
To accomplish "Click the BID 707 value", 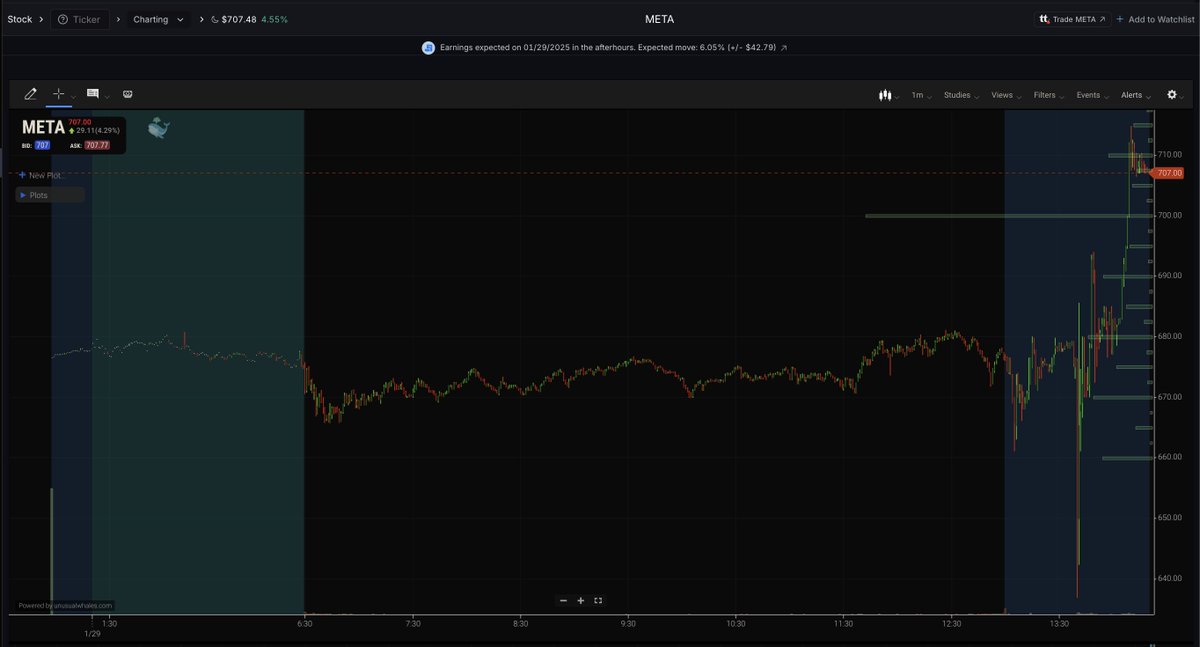I will click(42, 145).
